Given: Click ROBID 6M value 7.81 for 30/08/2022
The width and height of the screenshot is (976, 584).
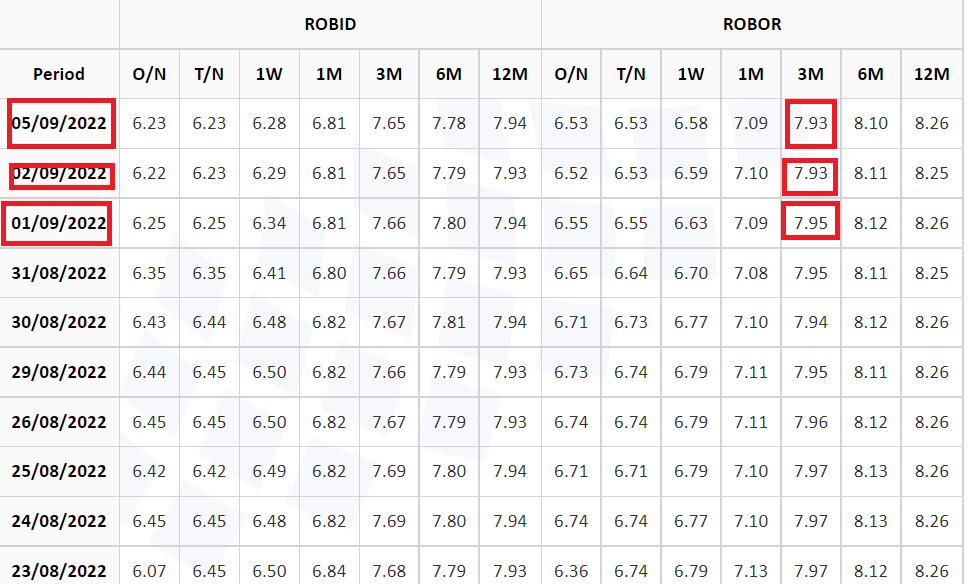Looking at the screenshot, I should 449,323.
